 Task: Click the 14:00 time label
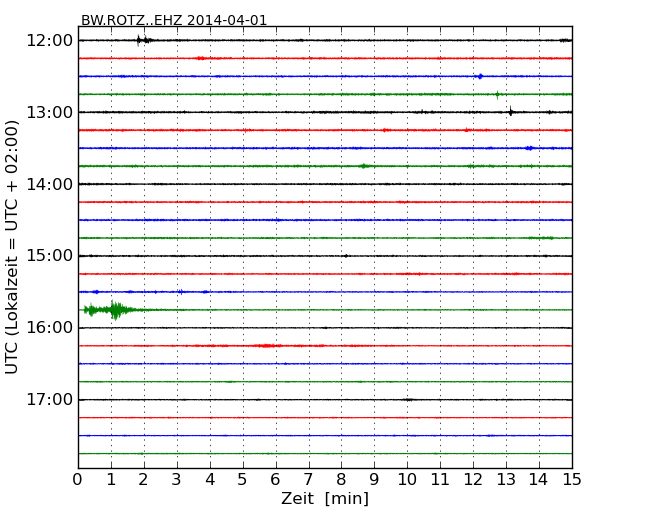[x=49, y=184]
